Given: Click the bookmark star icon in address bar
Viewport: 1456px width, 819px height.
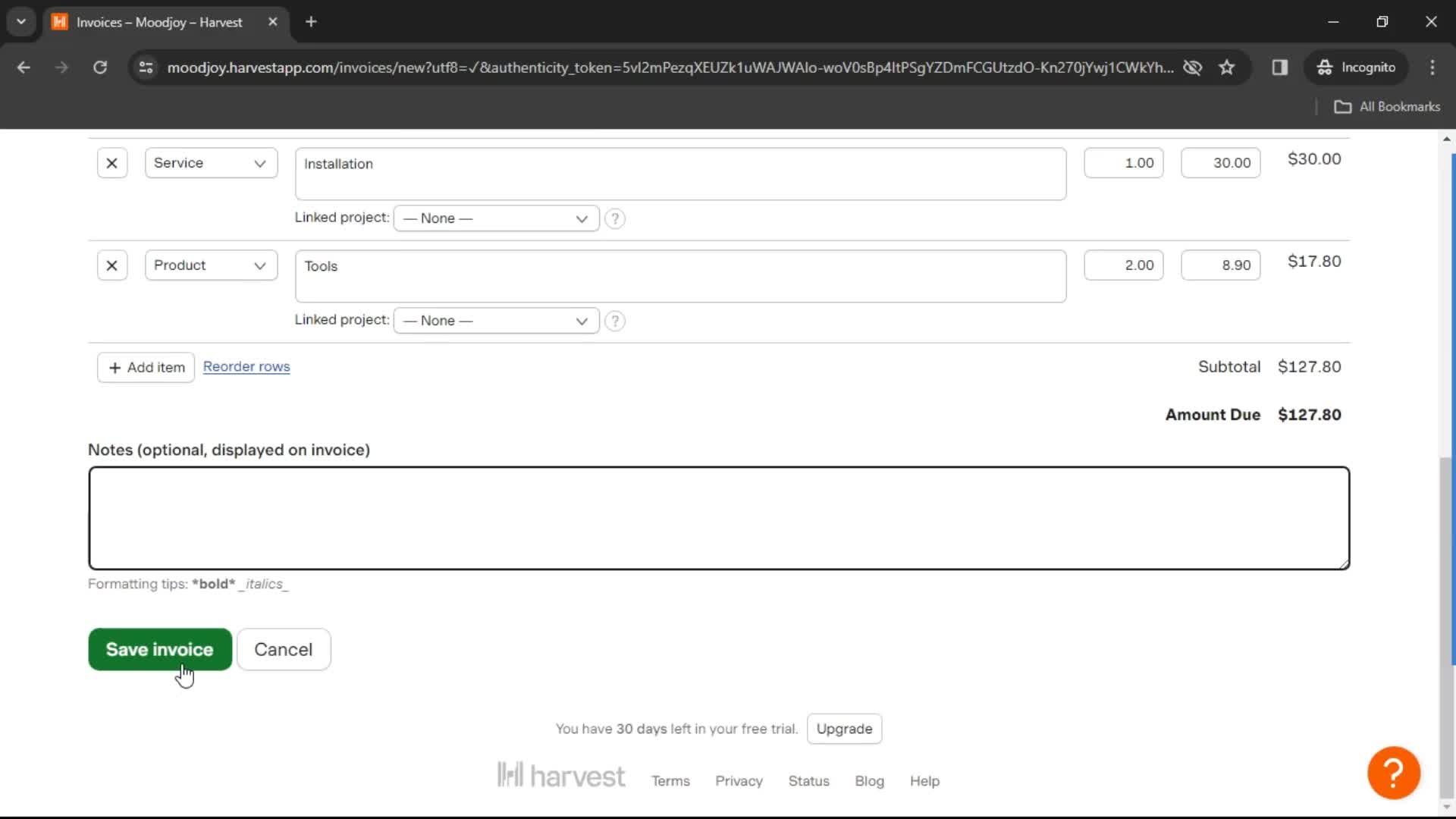Looking at the screenshot, I should [x=1227, y=67].
